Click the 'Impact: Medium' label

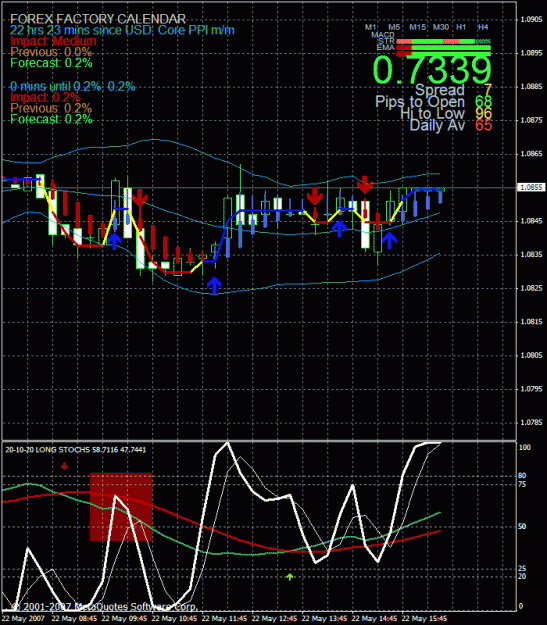[x=53, y=41]
